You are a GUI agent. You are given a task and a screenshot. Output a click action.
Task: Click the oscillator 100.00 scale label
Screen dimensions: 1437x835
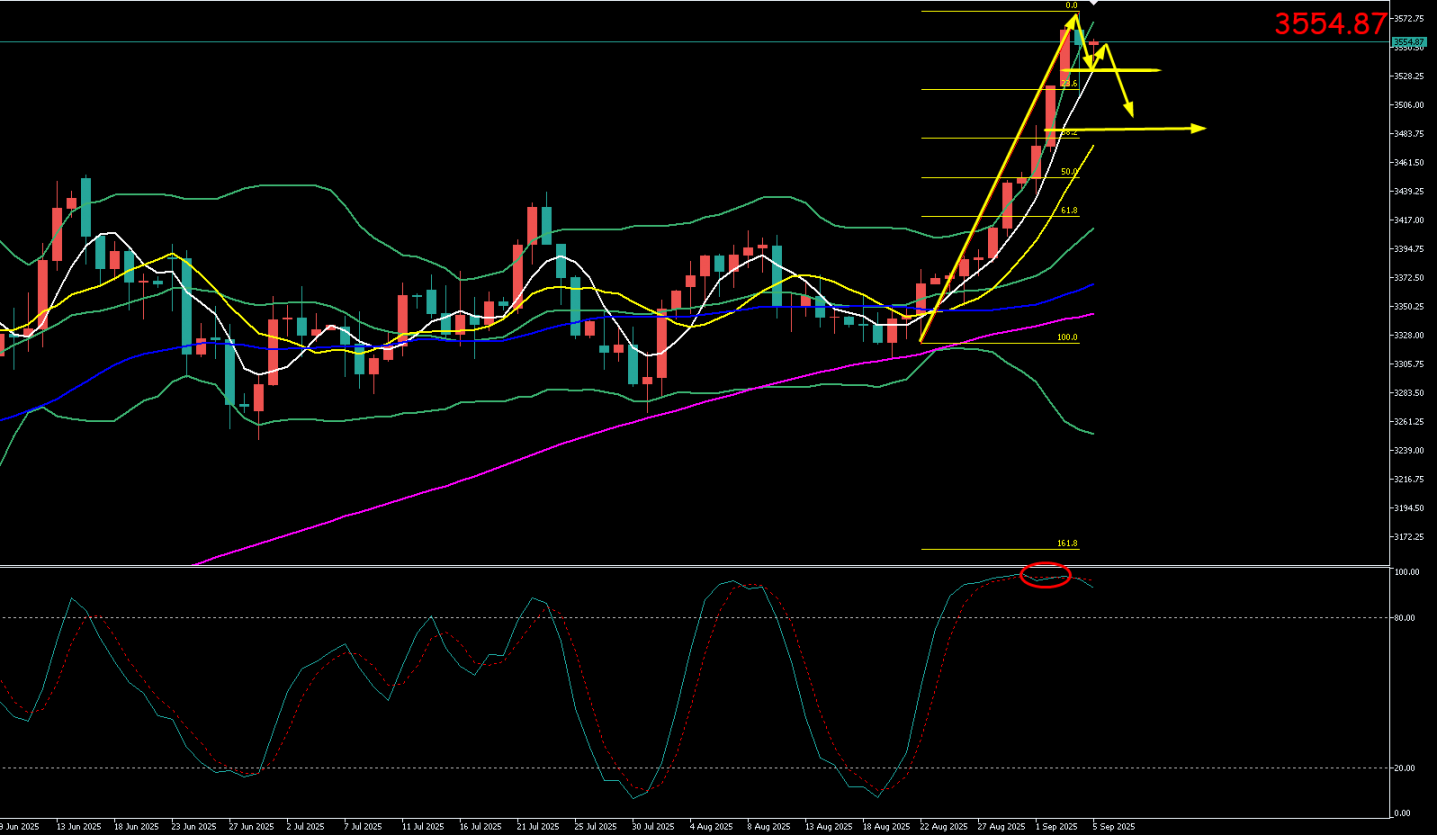point(1409,572)
